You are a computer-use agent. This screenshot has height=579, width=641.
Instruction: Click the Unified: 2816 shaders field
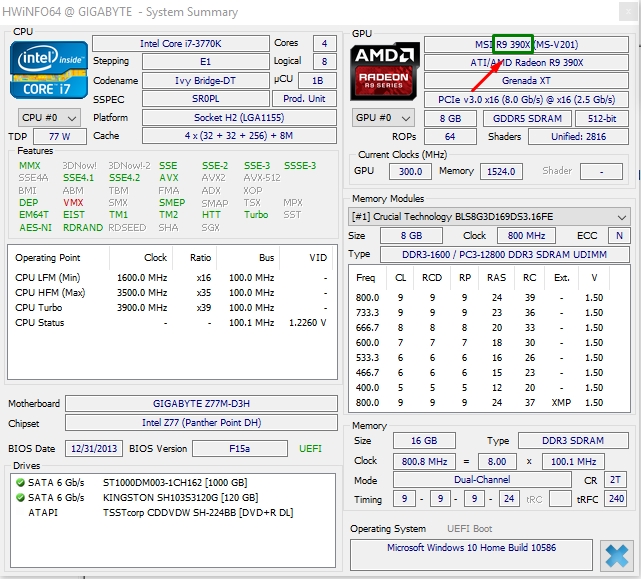point(578,137)
